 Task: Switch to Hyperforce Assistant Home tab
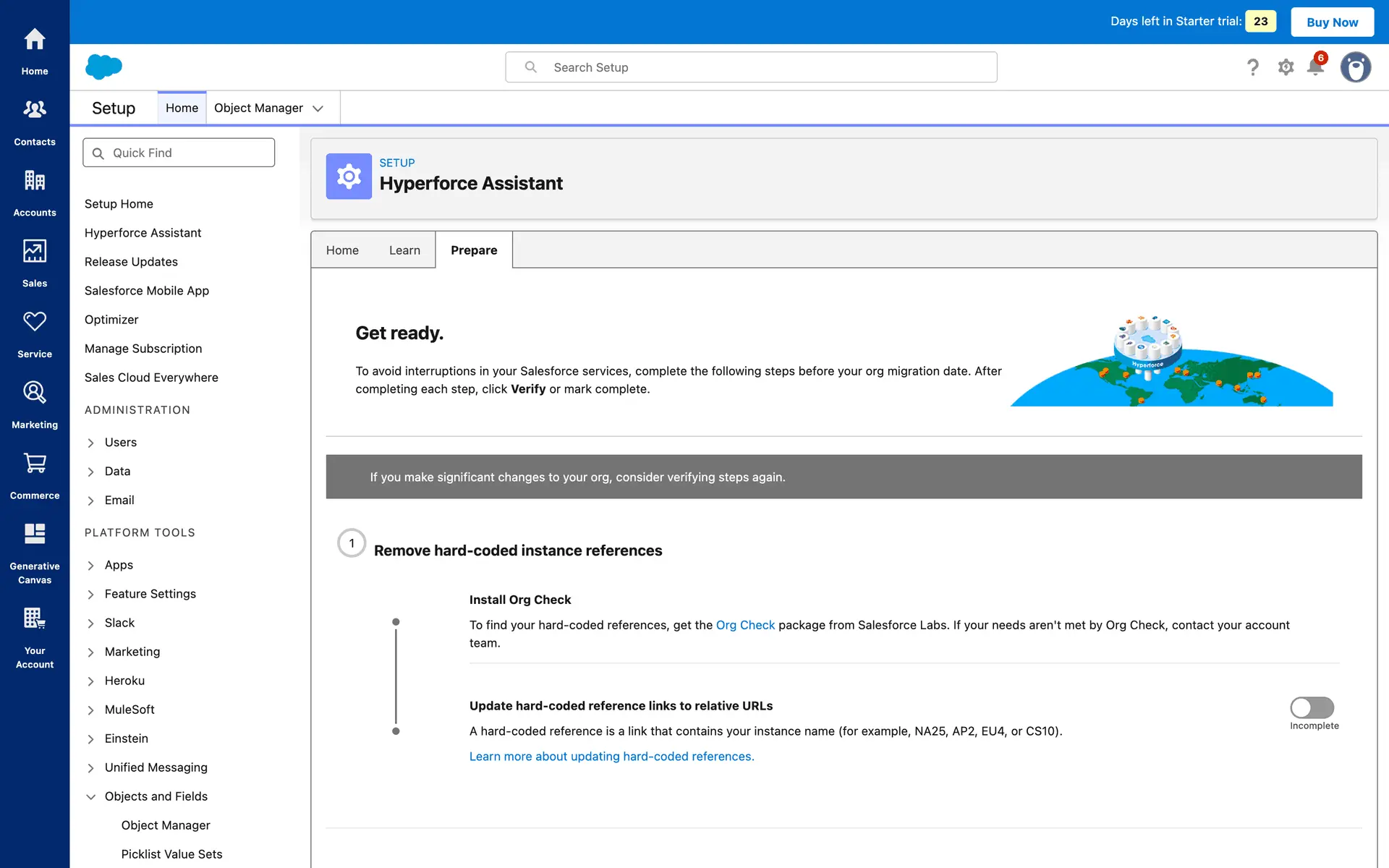pyautogui.click(x=342, y=250)
